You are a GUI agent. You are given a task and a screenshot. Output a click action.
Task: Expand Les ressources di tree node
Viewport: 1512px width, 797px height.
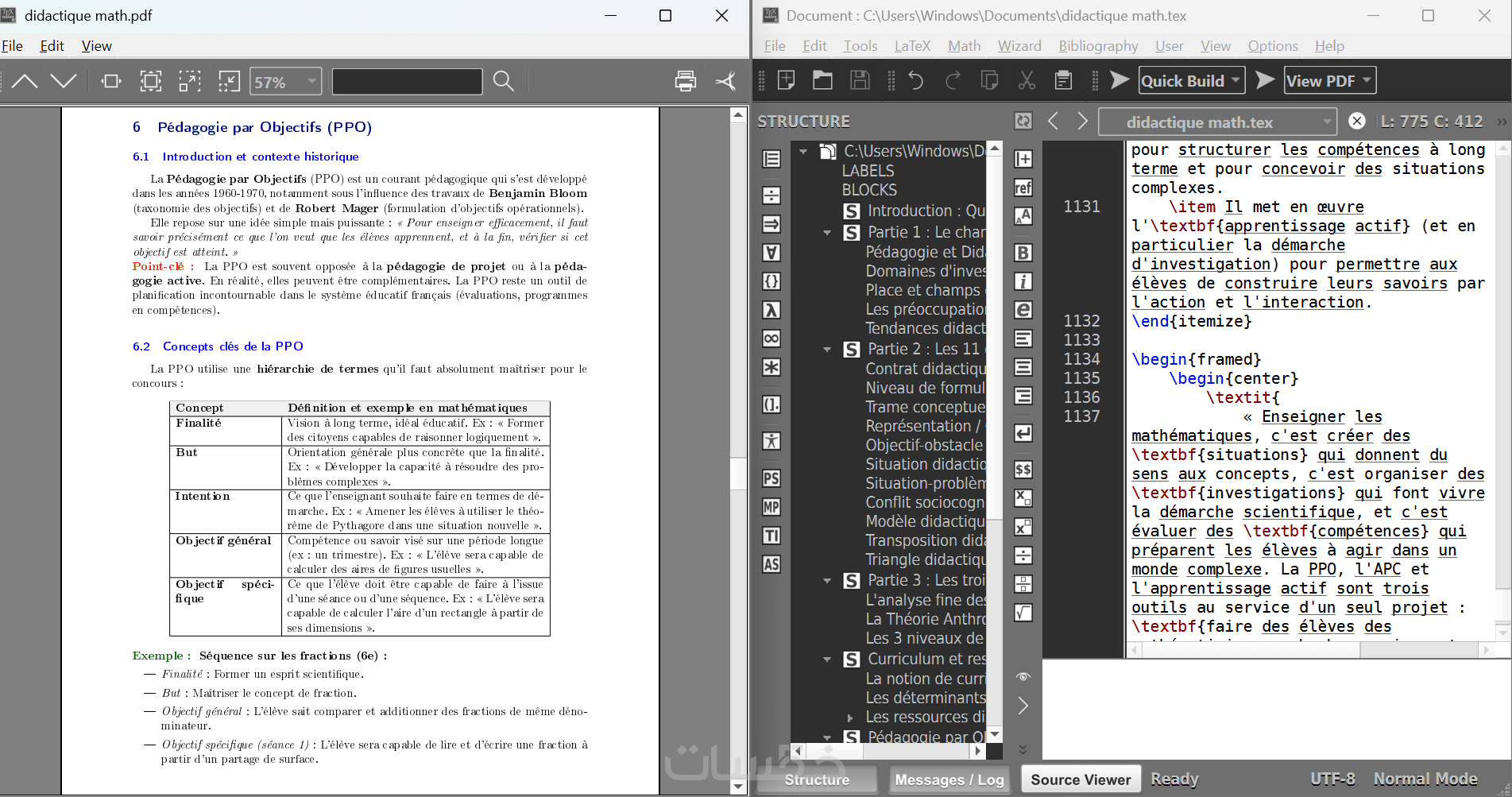(850, 718)
